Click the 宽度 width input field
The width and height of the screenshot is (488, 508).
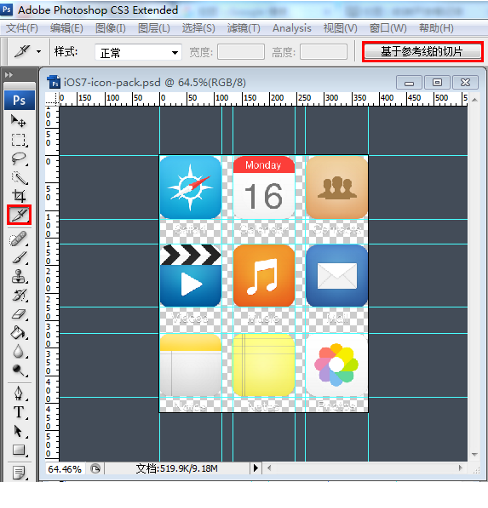click(x=241, y=52)
